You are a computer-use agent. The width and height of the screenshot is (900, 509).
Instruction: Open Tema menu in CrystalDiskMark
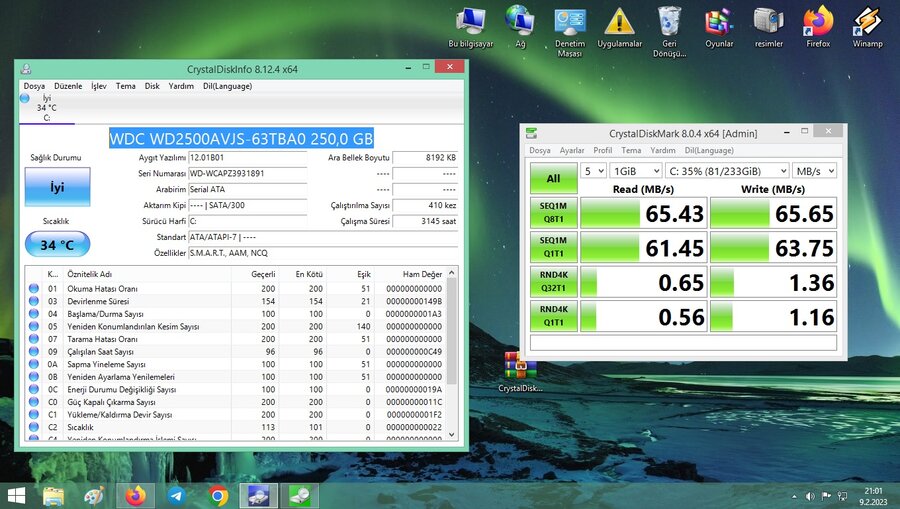click(x=631, y=150)
